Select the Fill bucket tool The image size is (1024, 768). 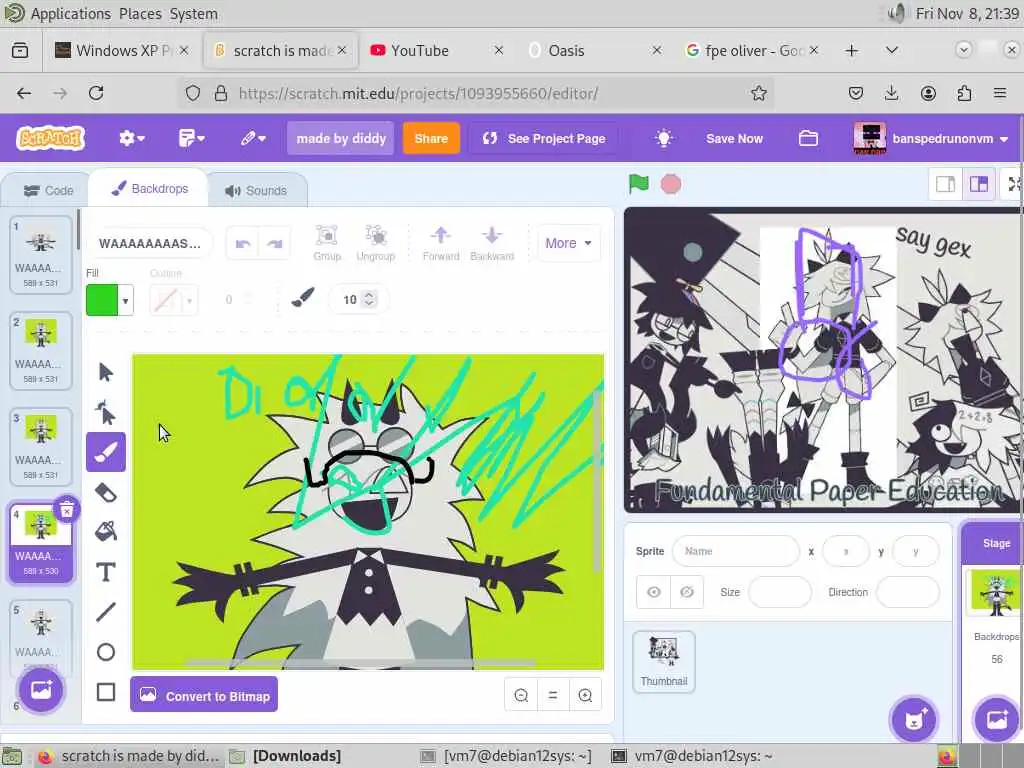click(x=106, y=532)
